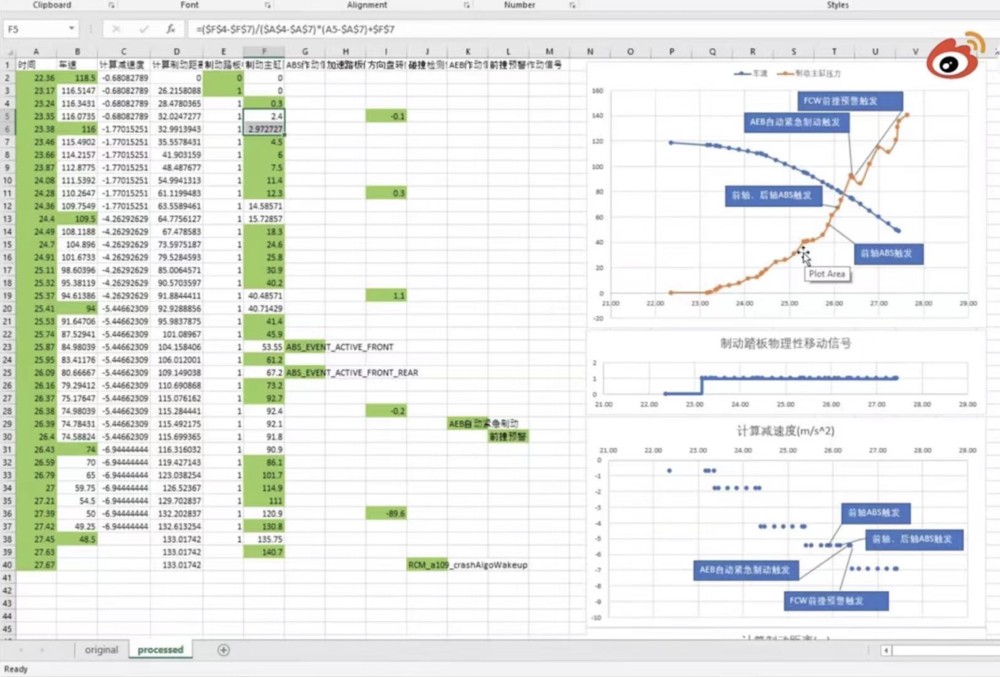Click the Insert Function fx icon
This screenshot has width=1000, height=677.
click(170, 29)
